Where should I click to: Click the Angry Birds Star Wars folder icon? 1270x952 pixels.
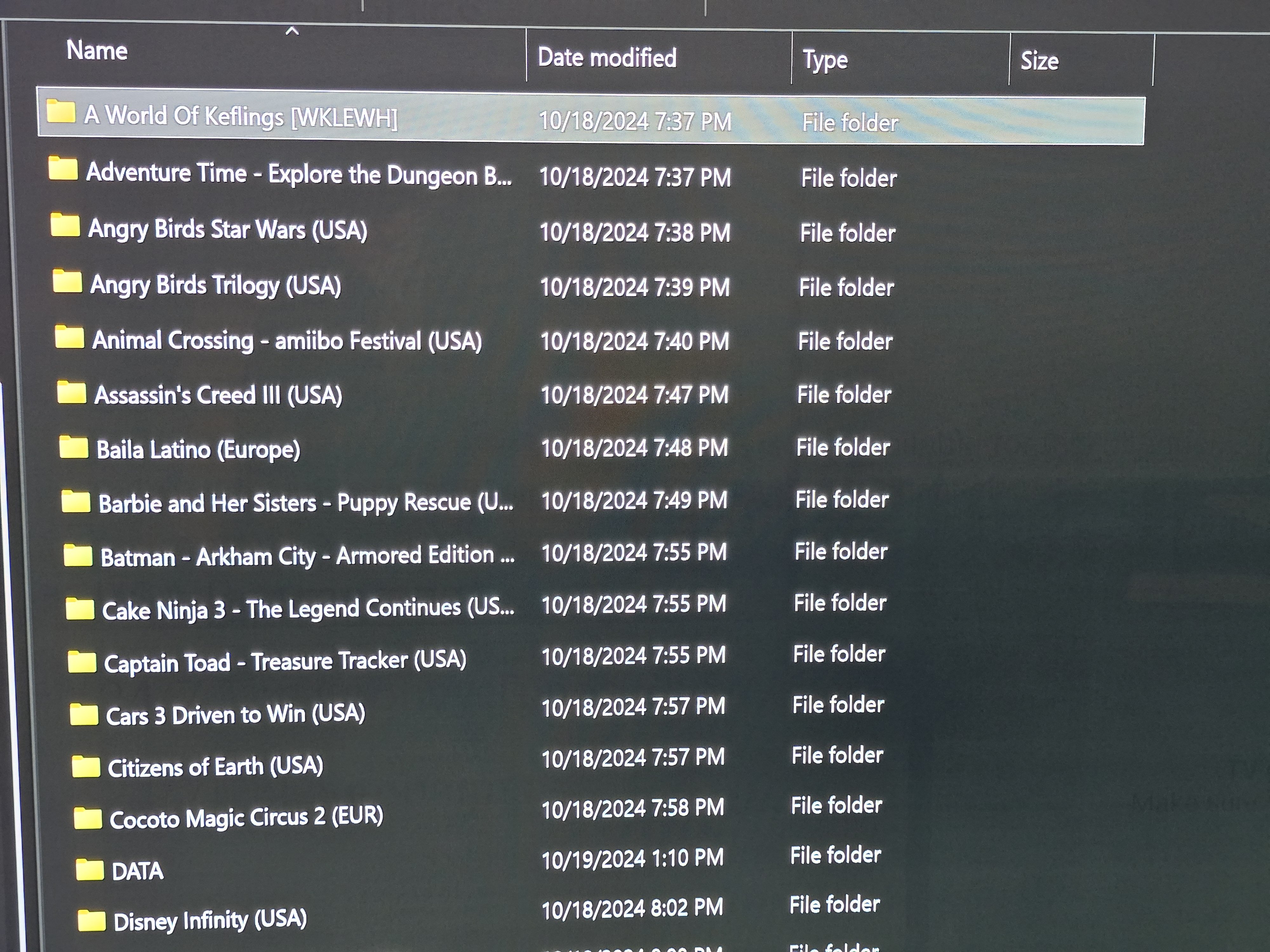point(65,225)
